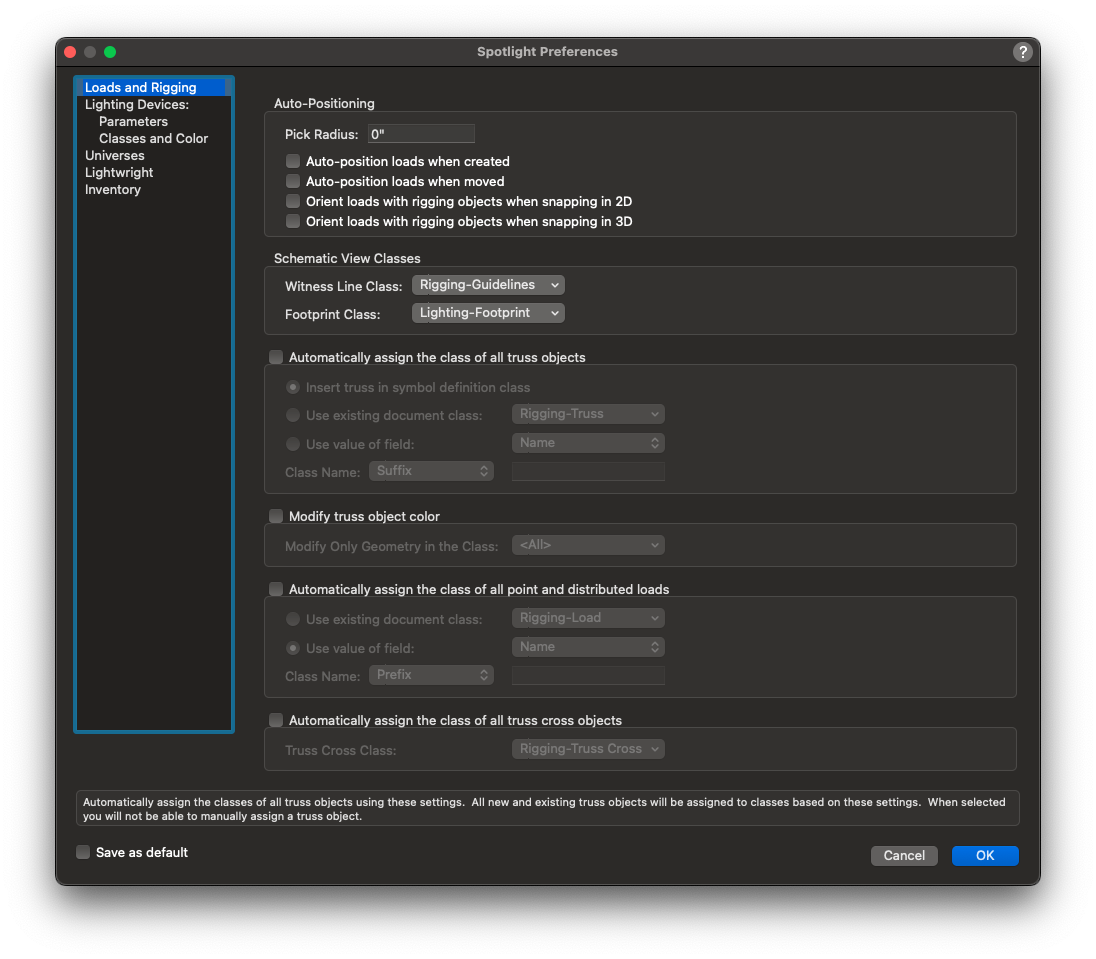Click the help question mark icon
Screen dimensions: 1096x959
coord(1022,52)
